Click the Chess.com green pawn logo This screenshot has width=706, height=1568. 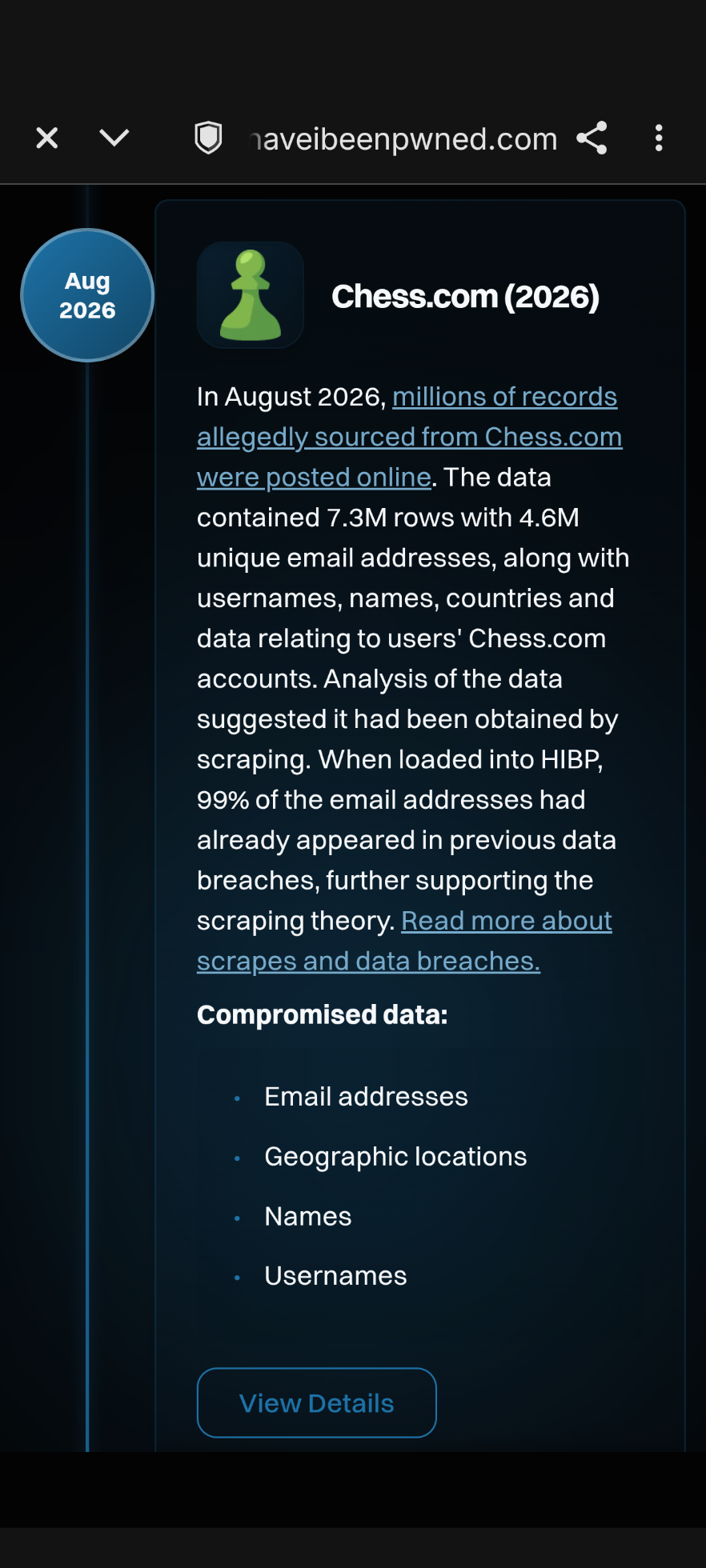251,295
